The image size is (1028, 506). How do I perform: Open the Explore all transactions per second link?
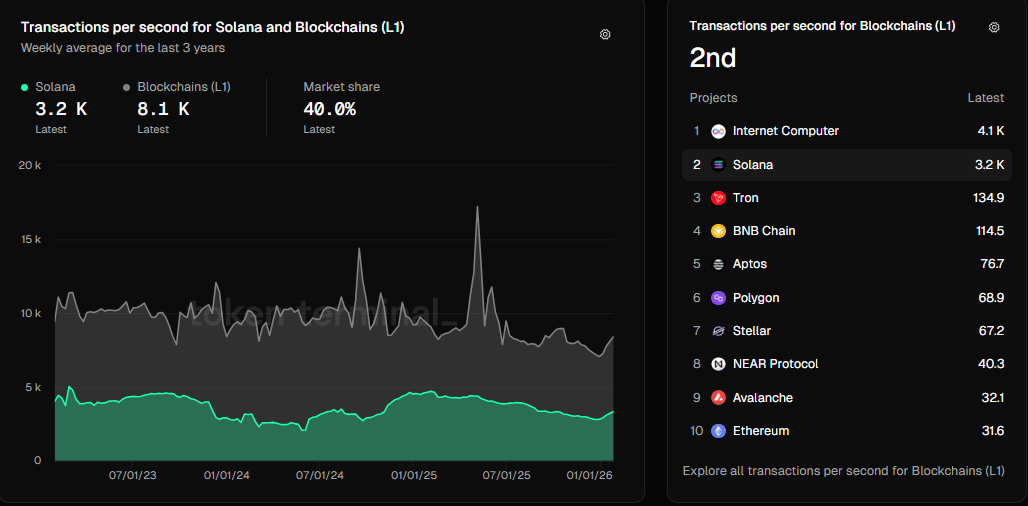[x=843, y=470]
